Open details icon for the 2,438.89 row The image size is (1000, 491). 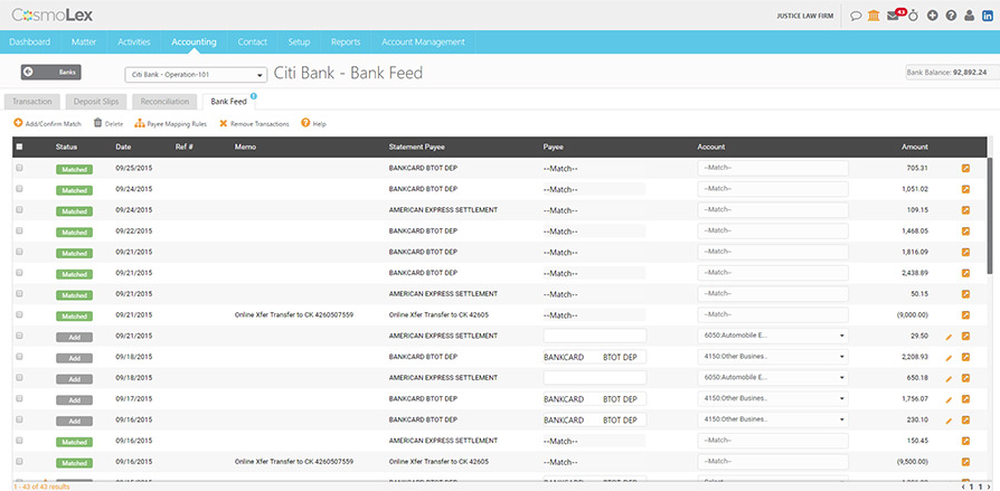(x=966, y=273)
